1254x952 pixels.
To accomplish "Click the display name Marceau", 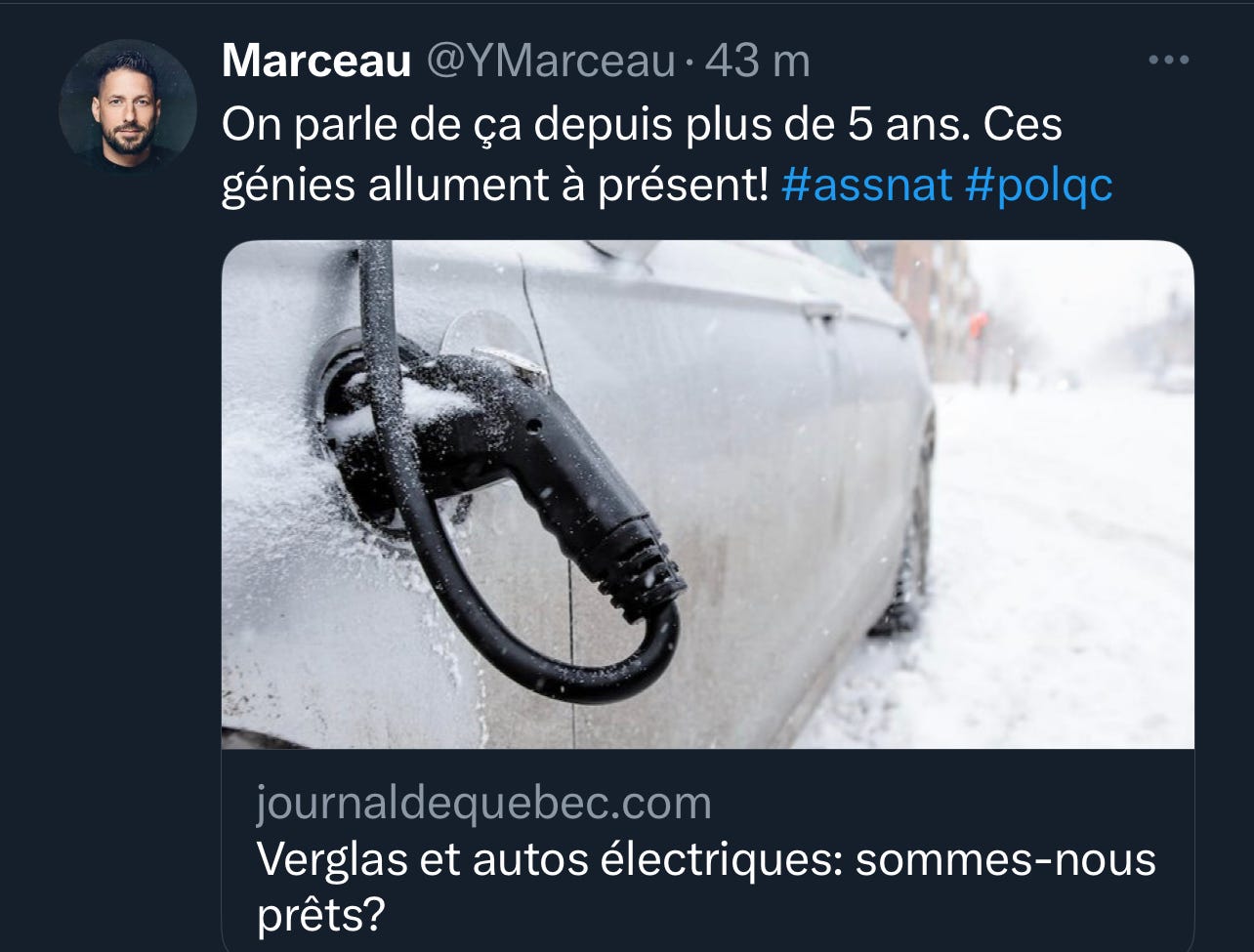I will click(x=316, y=62).
